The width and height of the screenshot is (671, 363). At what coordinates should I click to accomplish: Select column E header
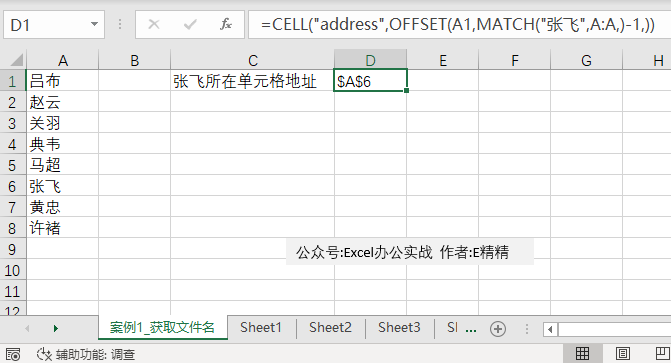pyautogui.click(x=442, y=60)
